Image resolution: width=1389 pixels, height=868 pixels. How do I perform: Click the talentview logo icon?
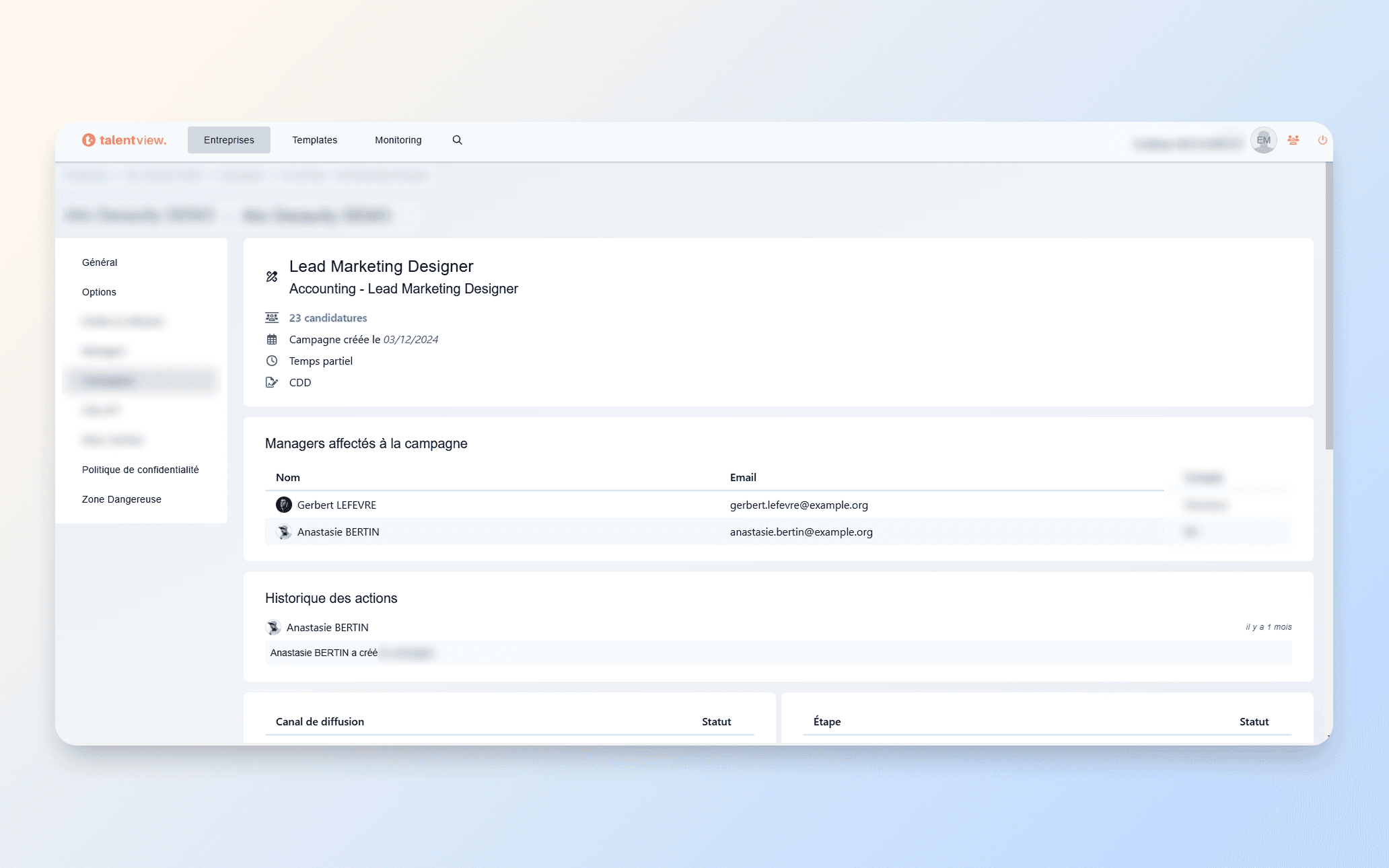[89, 140]
